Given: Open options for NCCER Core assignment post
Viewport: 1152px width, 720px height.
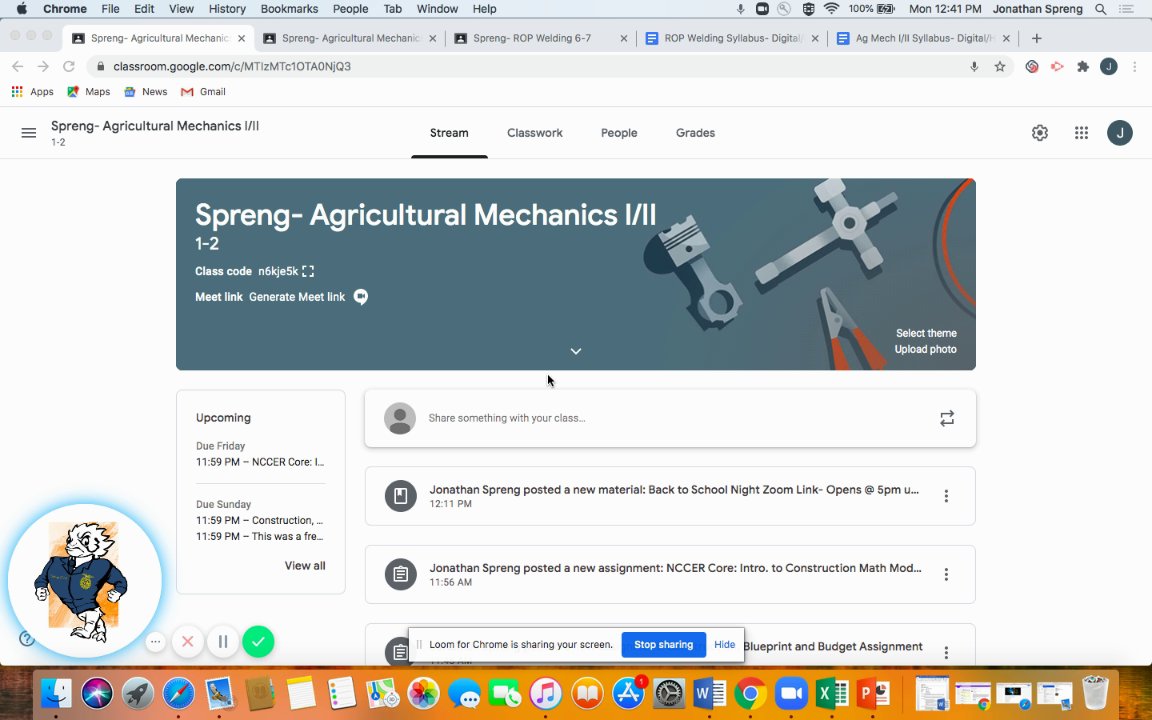Looking at the screenshot, I should click(946, 575).
